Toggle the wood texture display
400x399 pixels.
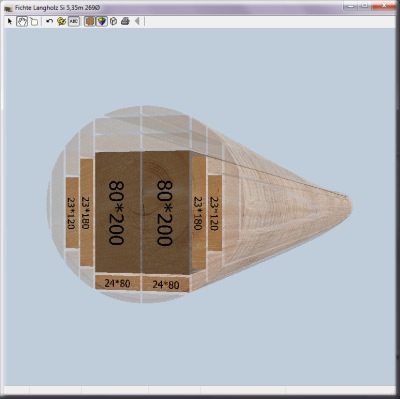point(90,22)
